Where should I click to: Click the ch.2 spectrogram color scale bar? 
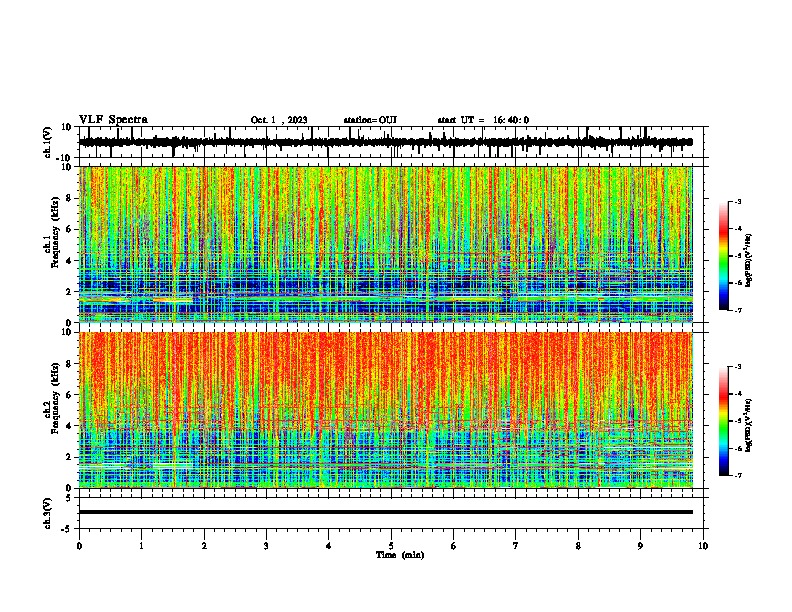(723, 421)
